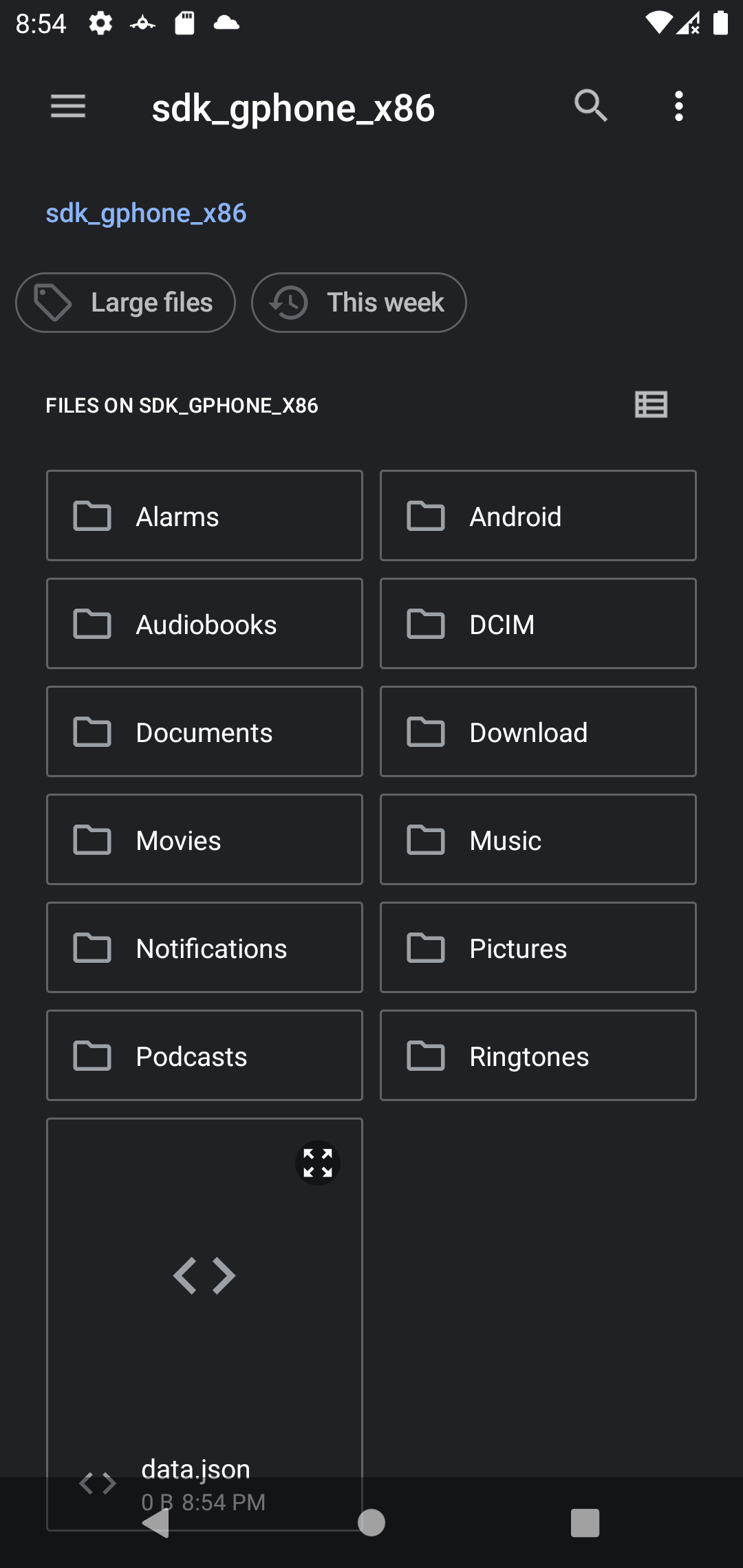Tap the search magnifier icon
Viewport: 743px width, 1568px height.
point(590,106)
